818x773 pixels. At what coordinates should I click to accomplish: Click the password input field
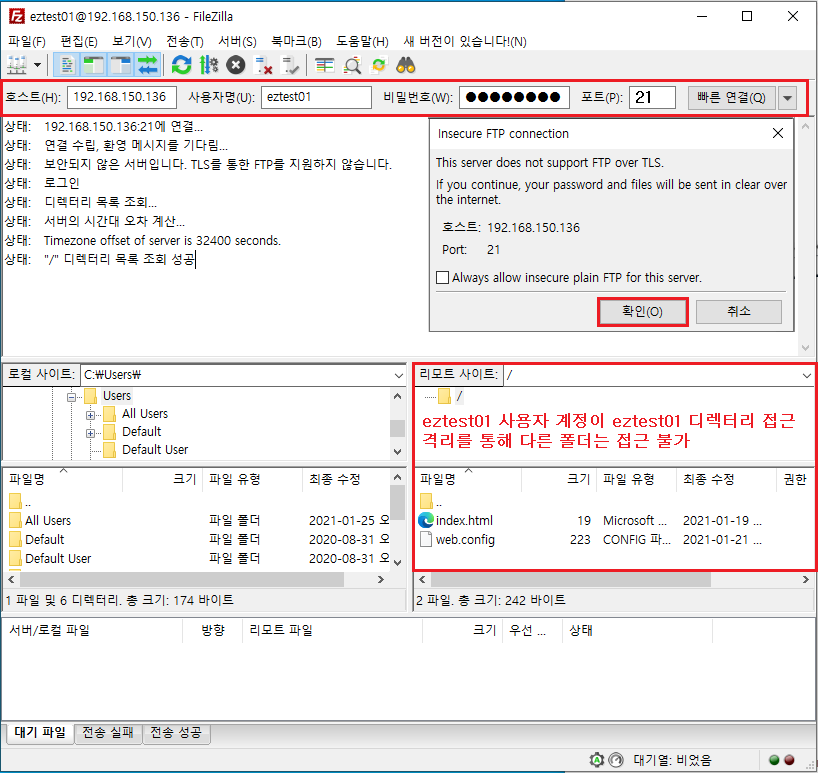click(x=514, y=97)
